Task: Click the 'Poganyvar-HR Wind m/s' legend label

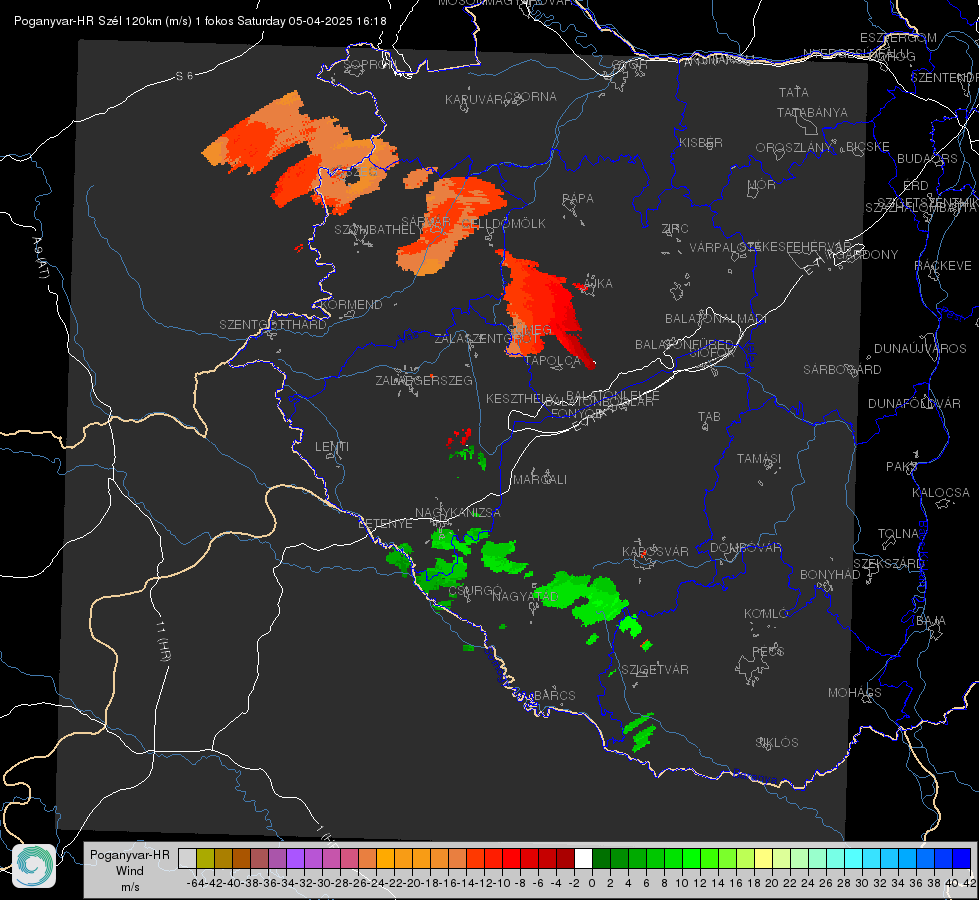Action: 130,871
